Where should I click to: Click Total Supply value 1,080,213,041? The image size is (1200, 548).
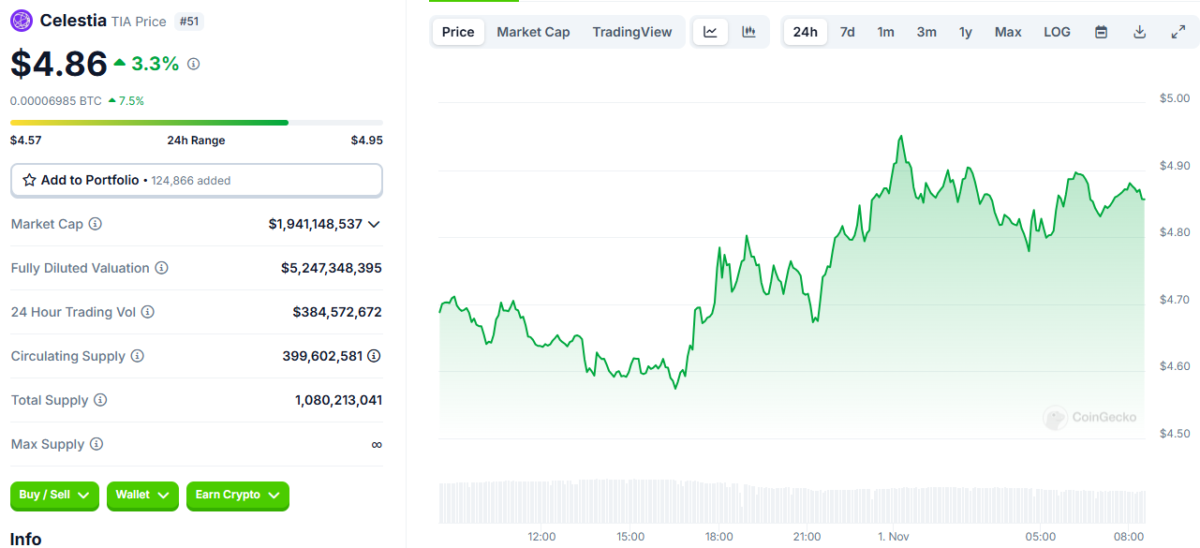click(338, 400)
